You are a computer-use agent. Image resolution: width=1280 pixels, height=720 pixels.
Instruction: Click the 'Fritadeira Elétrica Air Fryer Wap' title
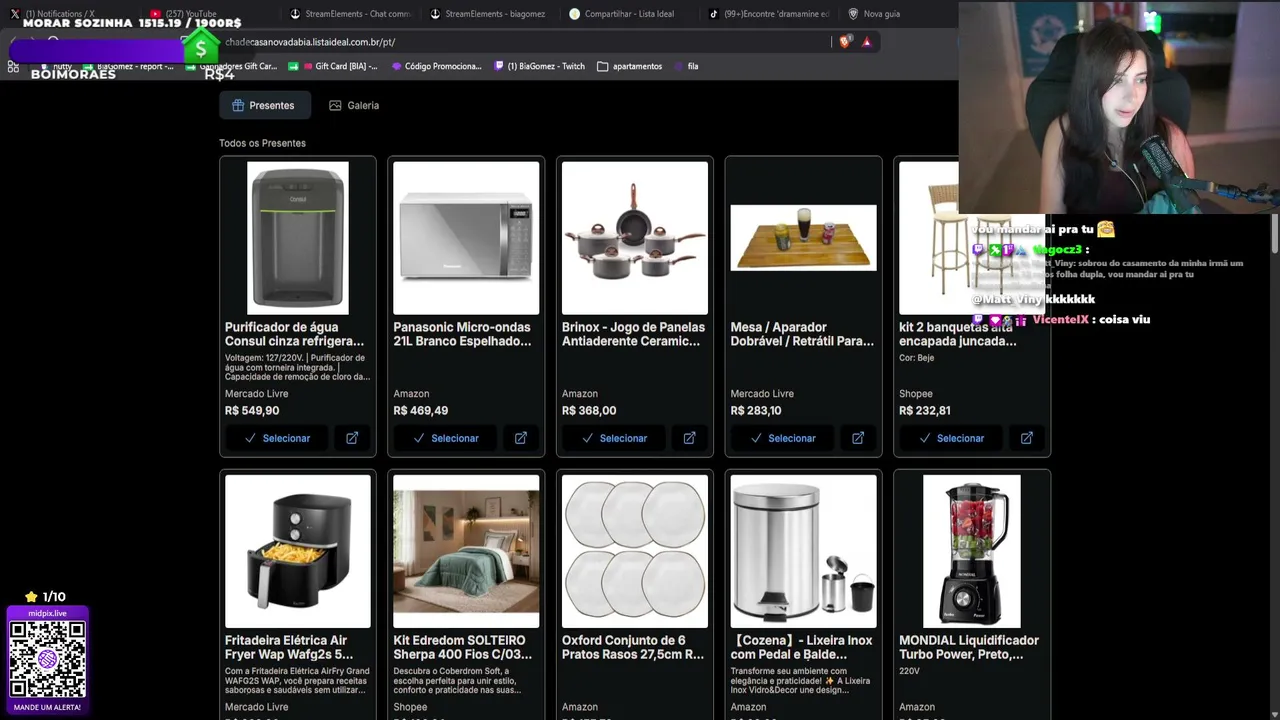(x=289, y=647)
